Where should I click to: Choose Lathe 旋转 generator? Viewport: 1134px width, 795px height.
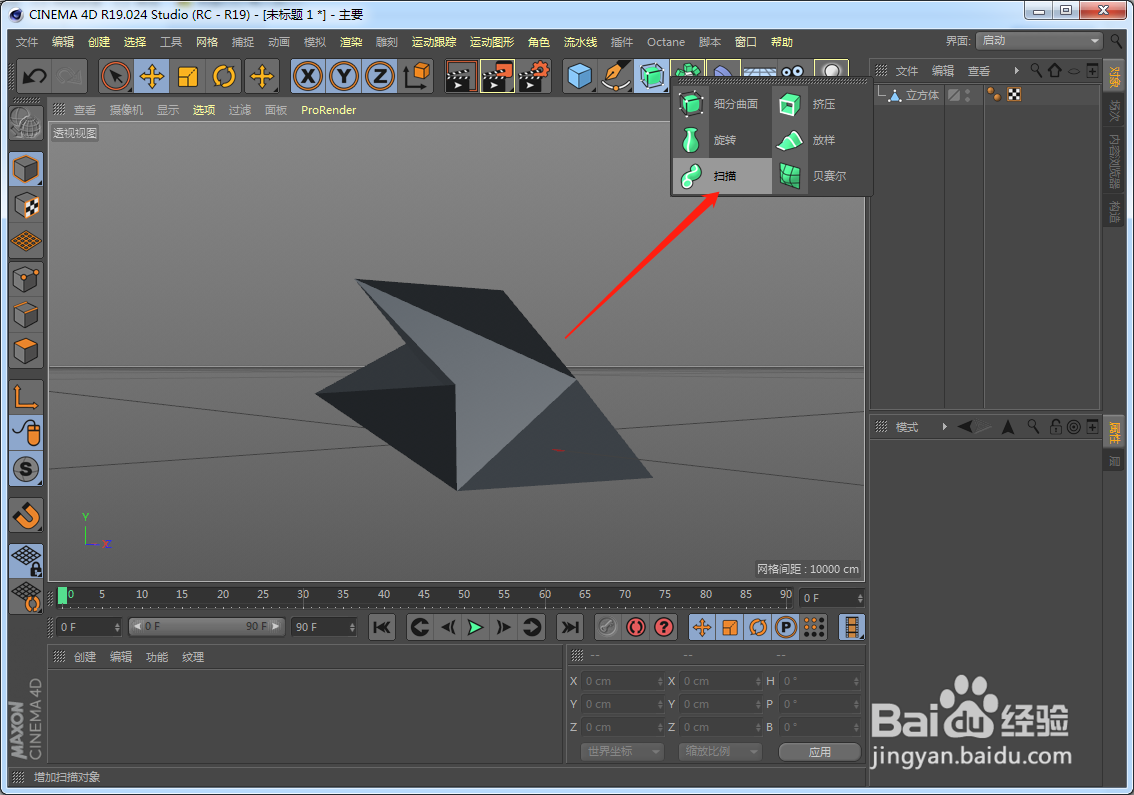[x=721, y=140]
